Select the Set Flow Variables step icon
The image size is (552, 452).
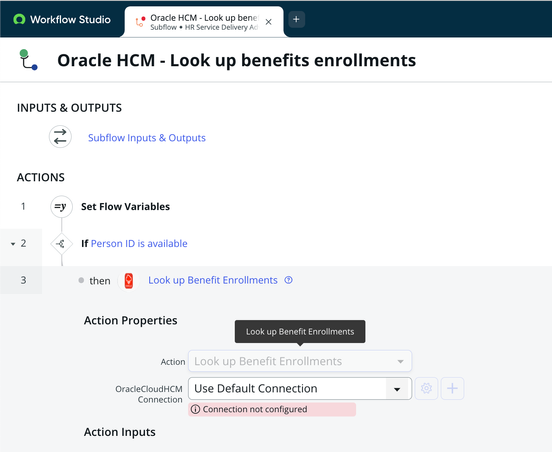[x=61, y=207]
